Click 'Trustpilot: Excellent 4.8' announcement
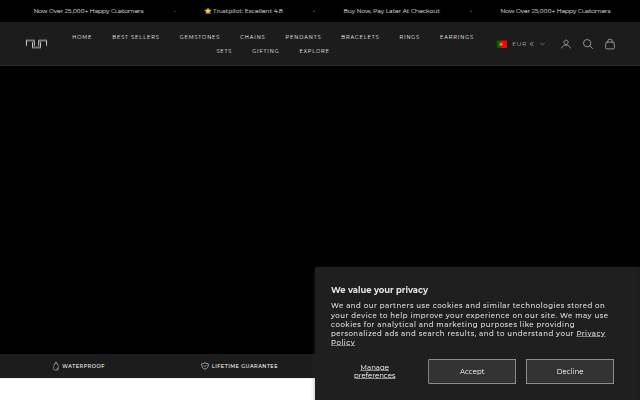The height and width of the screenshot is (400, 640). click(244, 11)
